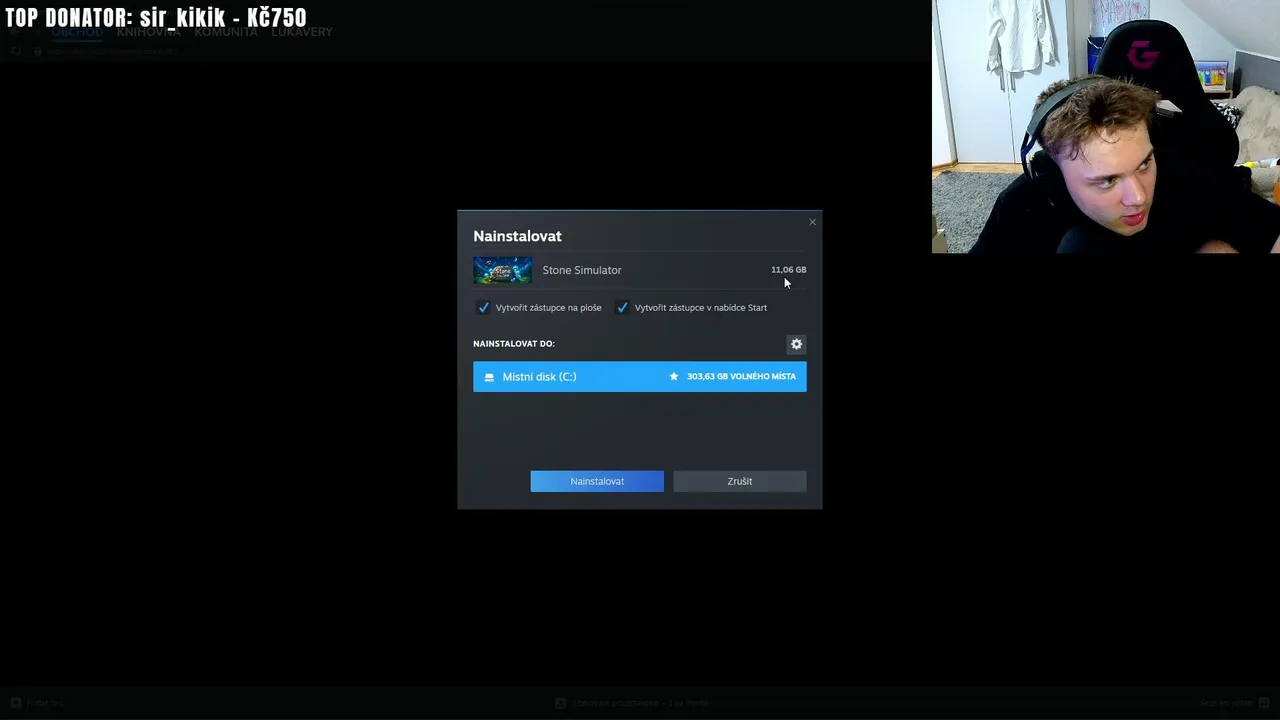Image resolution: width=1280 pixels, height=720 pixels.
Task: Open install settings via the gear icon
Action: [x=796, y=344]
